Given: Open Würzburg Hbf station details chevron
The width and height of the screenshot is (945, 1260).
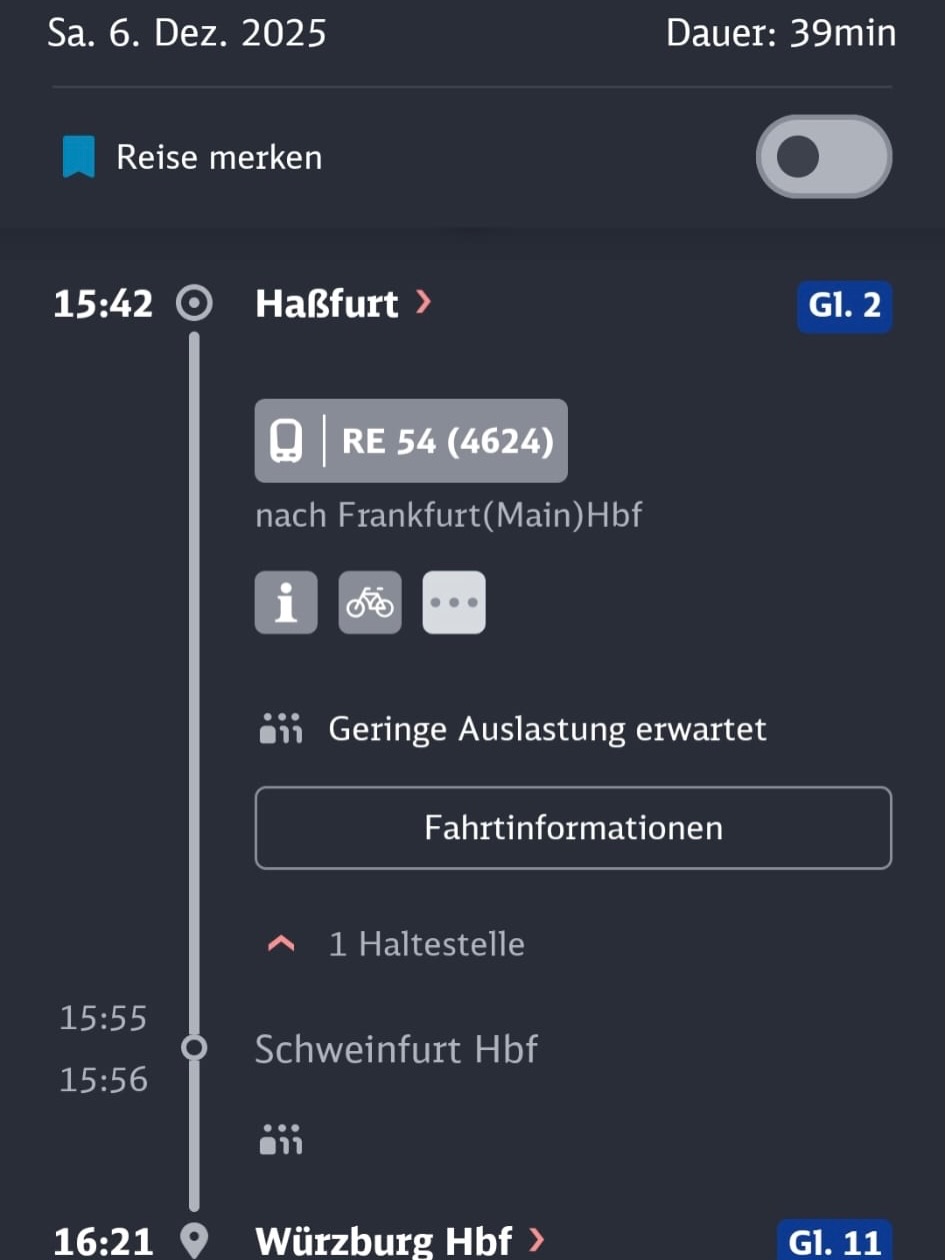Looking at the screenshot, I should coord(537,1241).
